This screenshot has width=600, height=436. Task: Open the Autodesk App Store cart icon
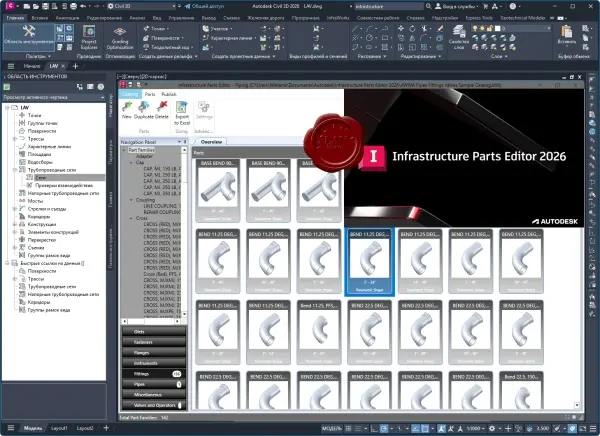[x=486, y=6]
